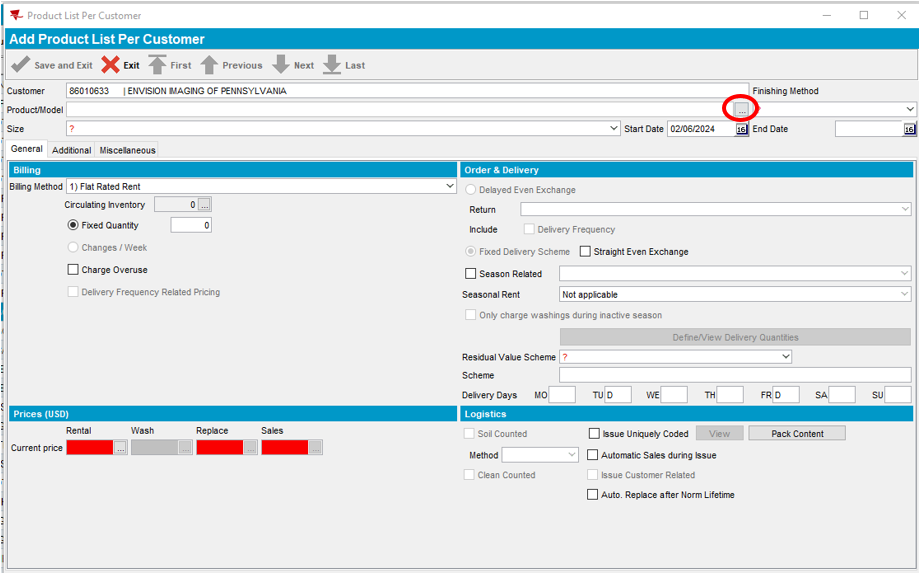Click the Pack Content button
Screen dimensions: 920x573
796,434
